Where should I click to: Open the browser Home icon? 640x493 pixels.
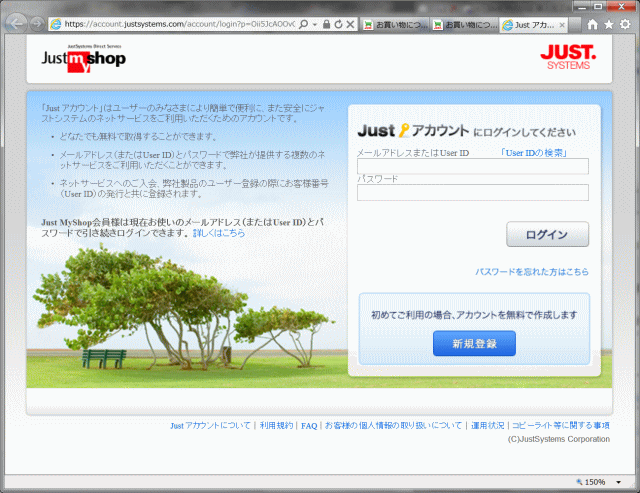(592, 24)
